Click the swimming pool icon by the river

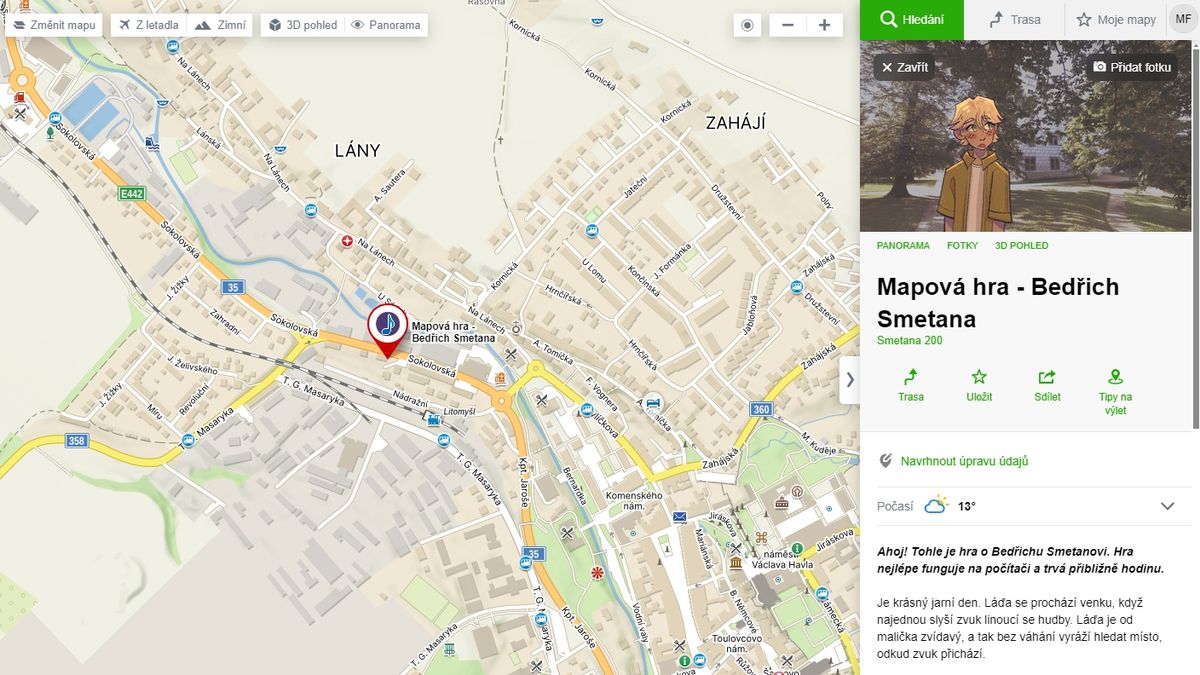pos(150,143)
